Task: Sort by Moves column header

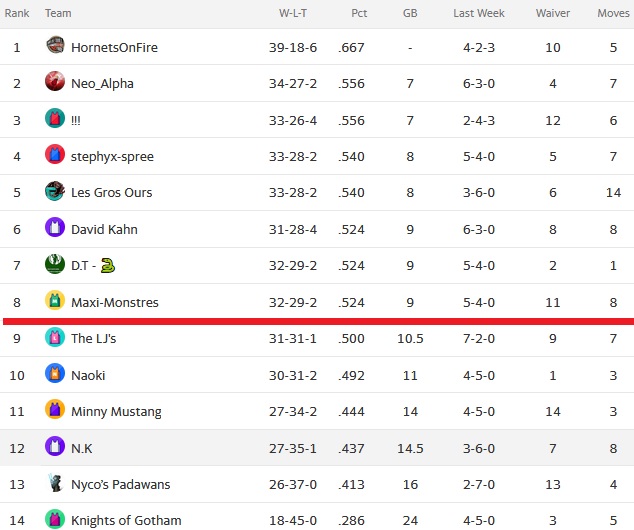Action: [x=613, y=13]
